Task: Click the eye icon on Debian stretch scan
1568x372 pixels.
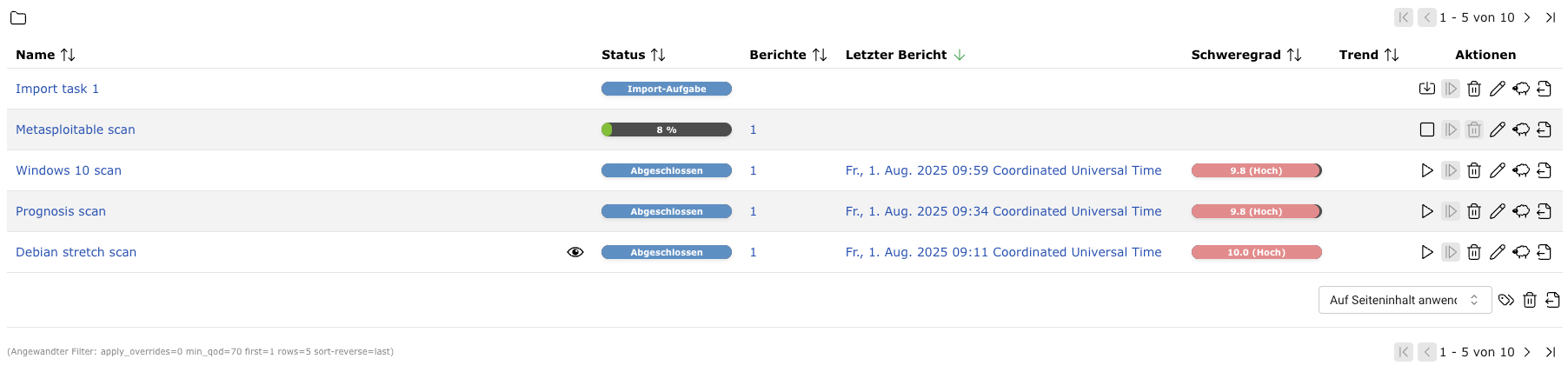Action: coord(575,252)
